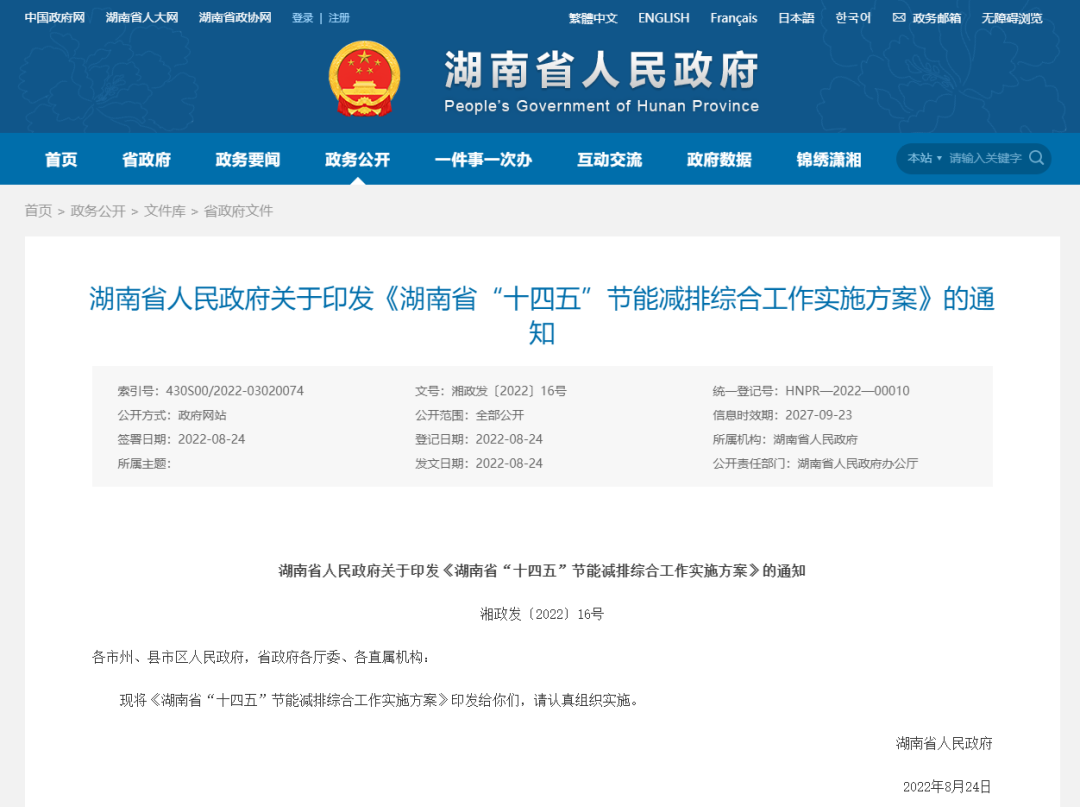Screen dimensions: 1080x807
Task: Open the 互动交流 navigation menu
Action: (610, 159)
